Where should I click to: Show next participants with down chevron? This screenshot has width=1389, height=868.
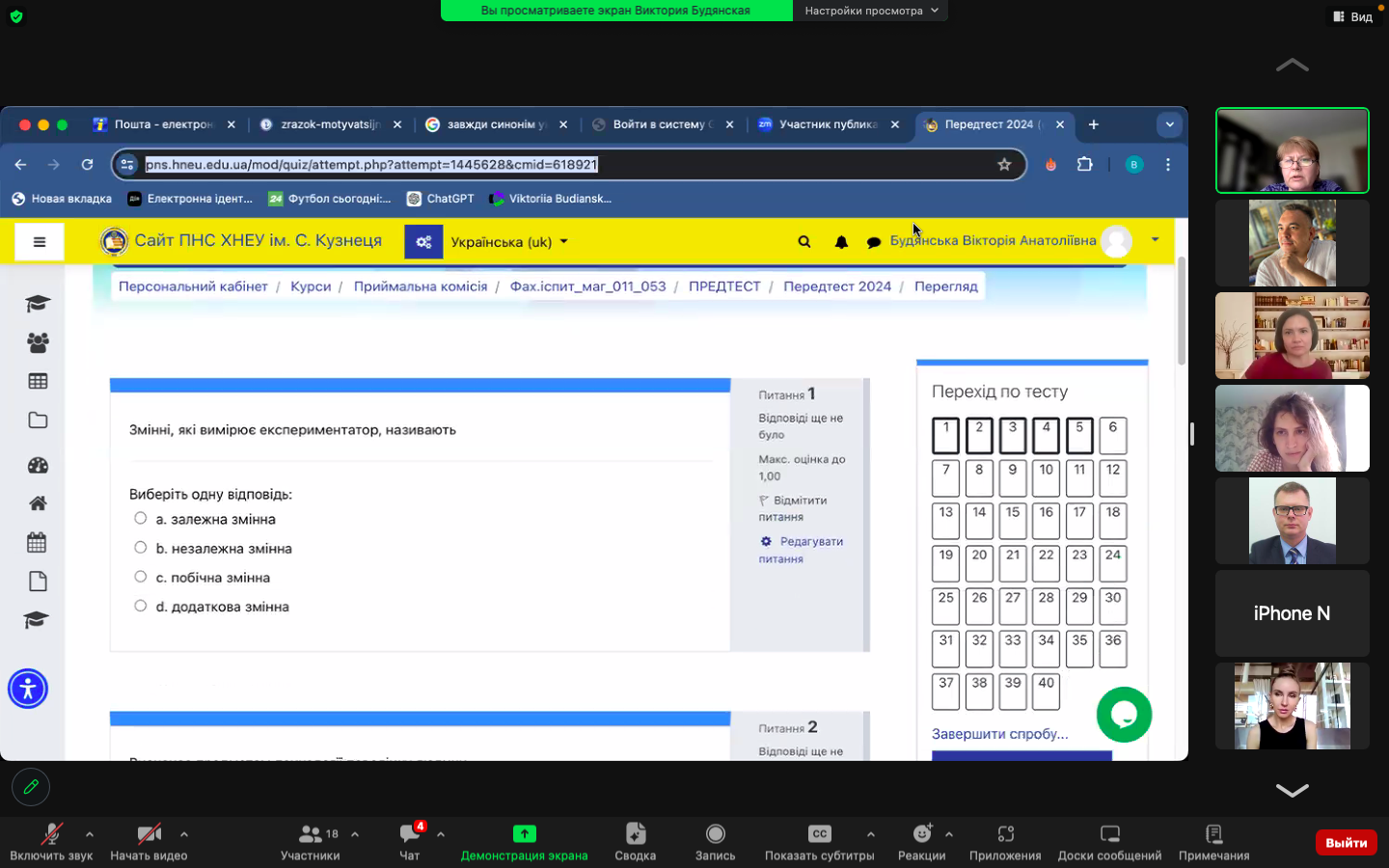point(1292,790)
